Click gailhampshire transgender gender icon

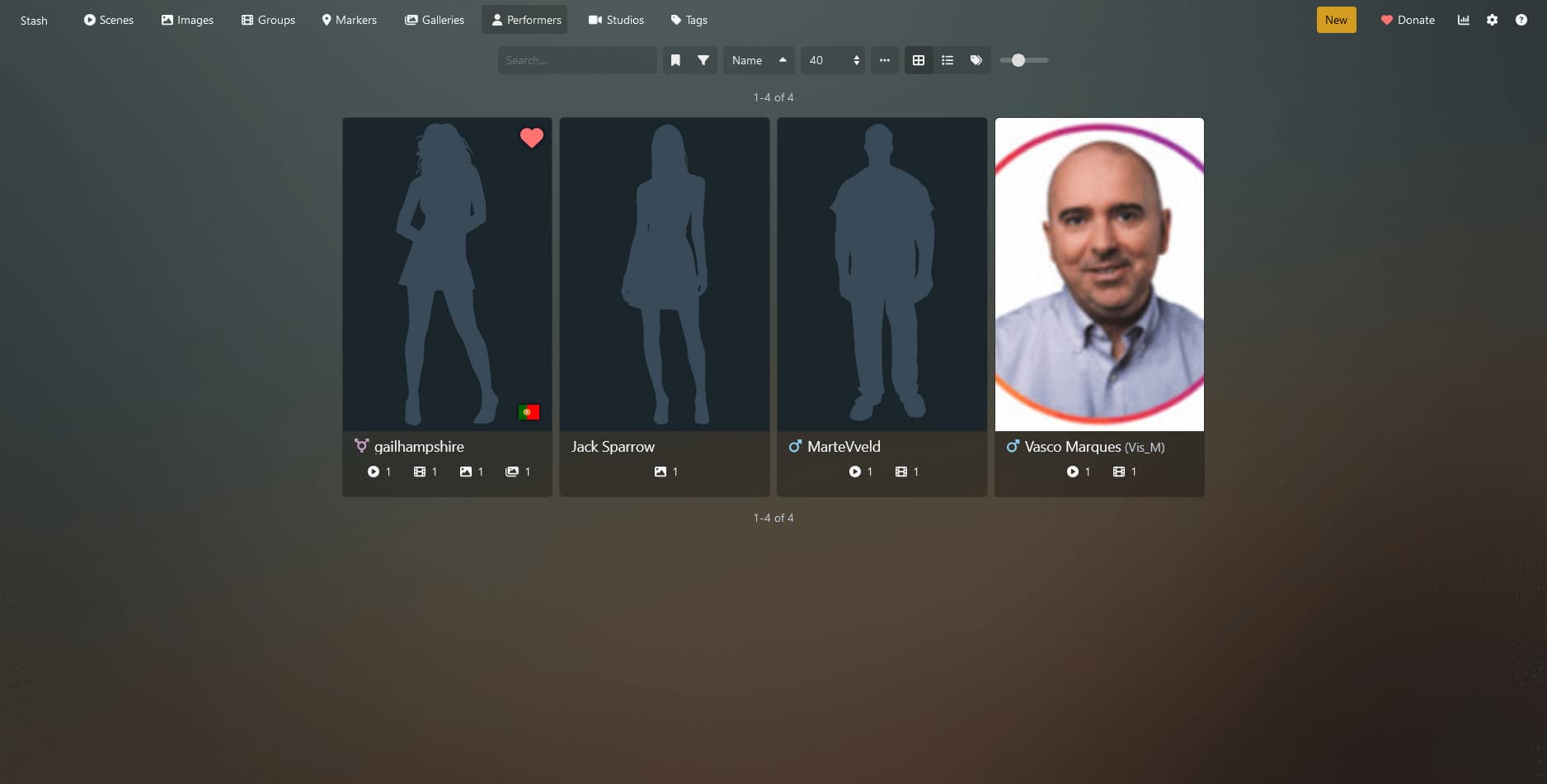361,446
